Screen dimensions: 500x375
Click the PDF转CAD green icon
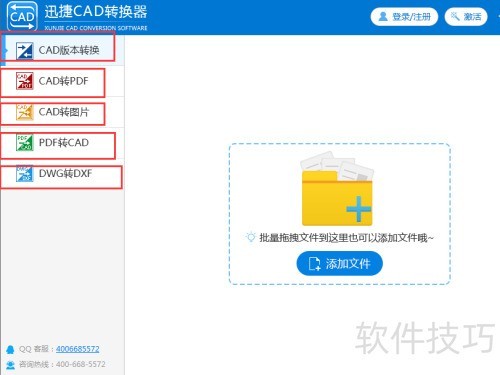coord(25,143)
